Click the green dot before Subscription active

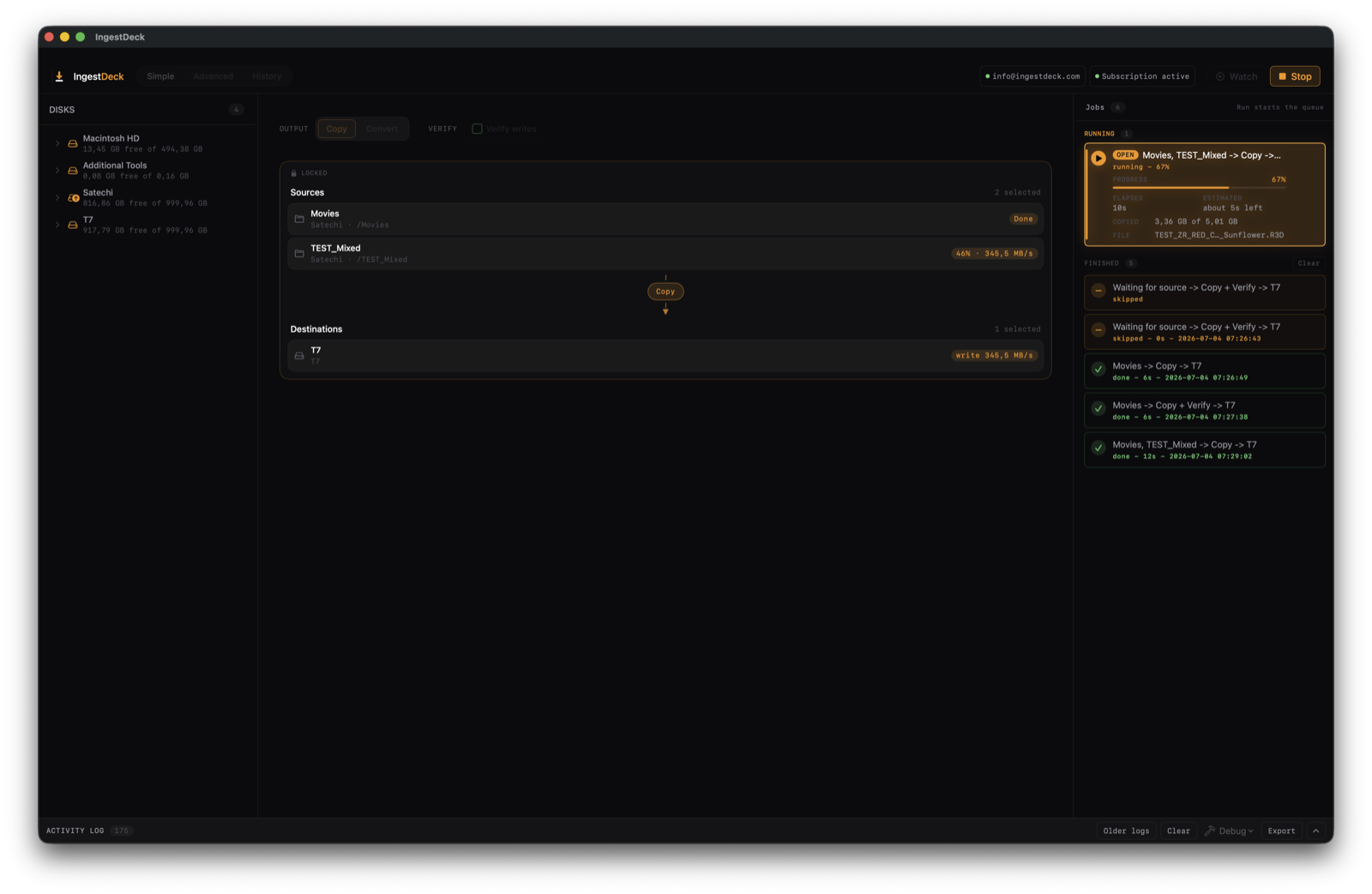click(1097, 76)
